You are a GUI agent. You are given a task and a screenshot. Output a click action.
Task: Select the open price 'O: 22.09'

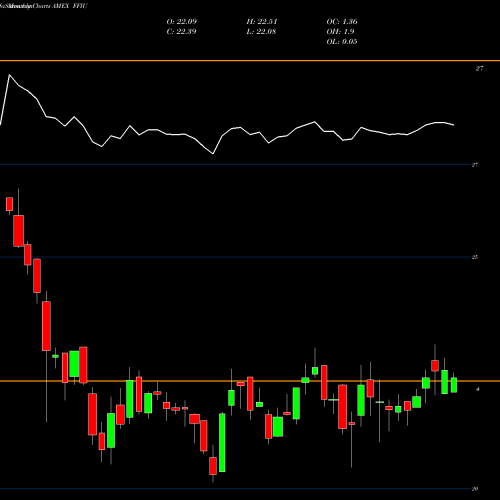pyautogui.click(x=182, y=22)
